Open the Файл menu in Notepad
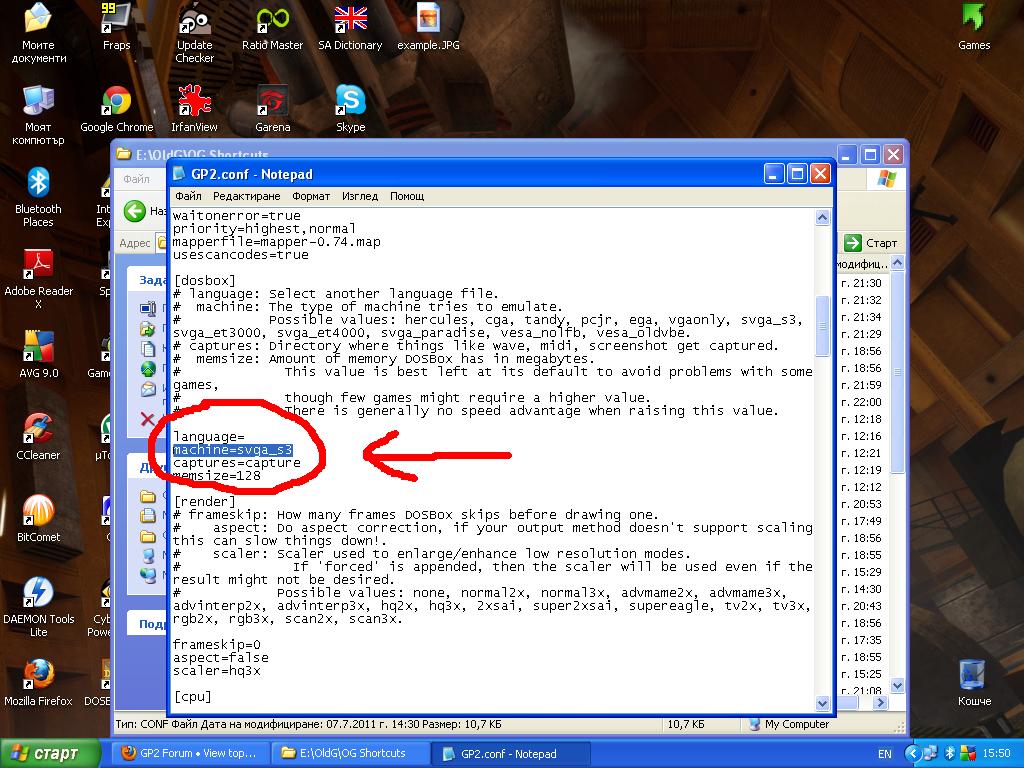 coord(188,196)
